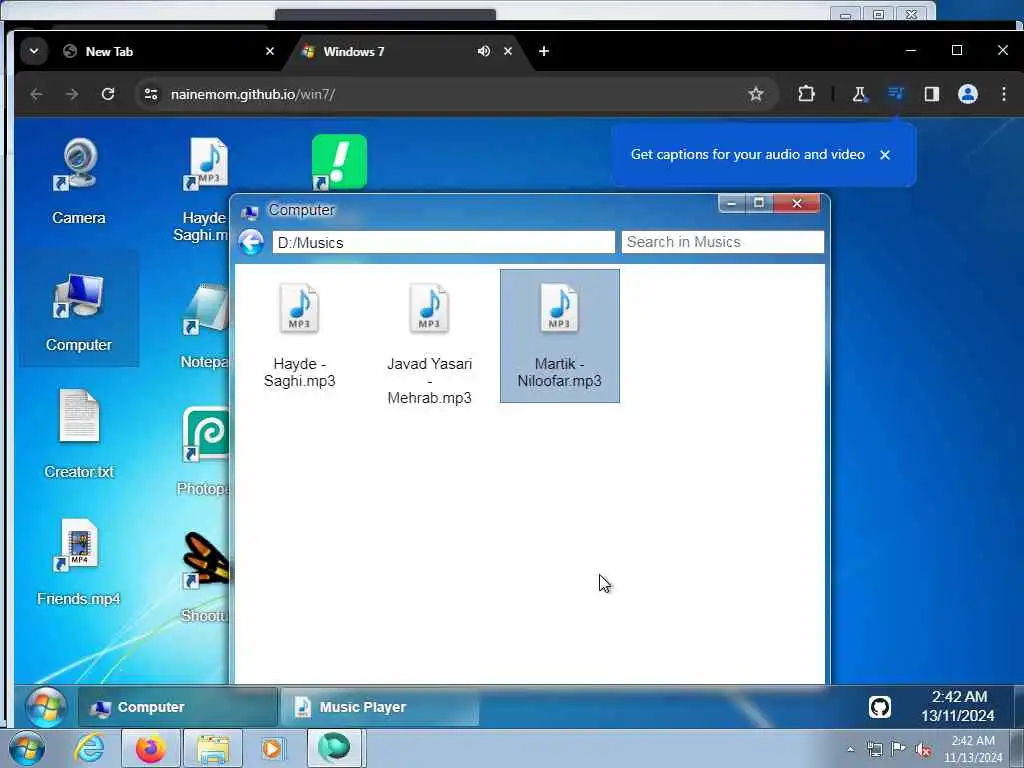Select the Javad Yasari - Mehrab.mp3 file
Image resolution: width=1024 pixels, height=768 pixels.
tap(429, 344)
